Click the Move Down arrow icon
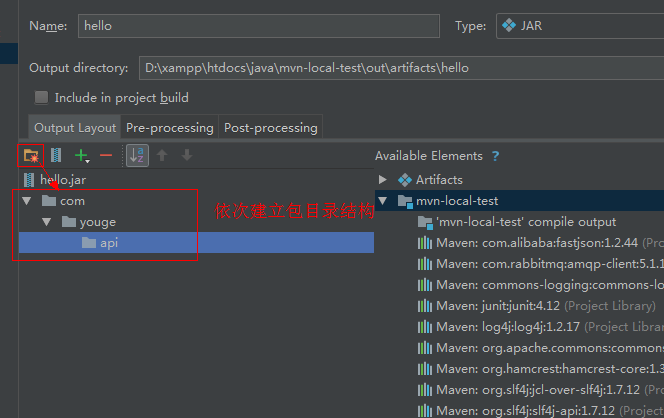664x418 pixels. pyautogui.click(x=187, y=155)
